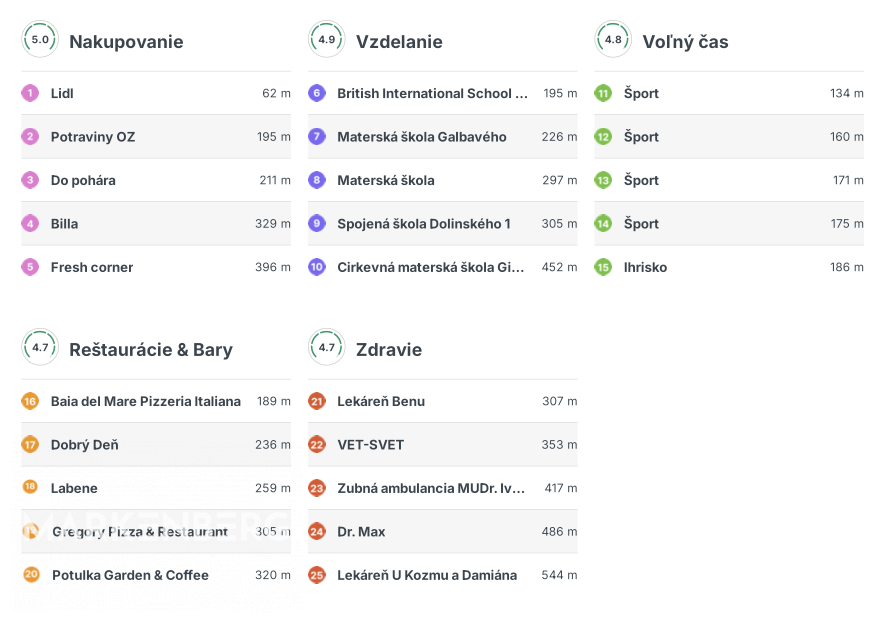
Task: Click the 4.8 rating badge for Voľný čas
Action: click(x=613, y=40)
